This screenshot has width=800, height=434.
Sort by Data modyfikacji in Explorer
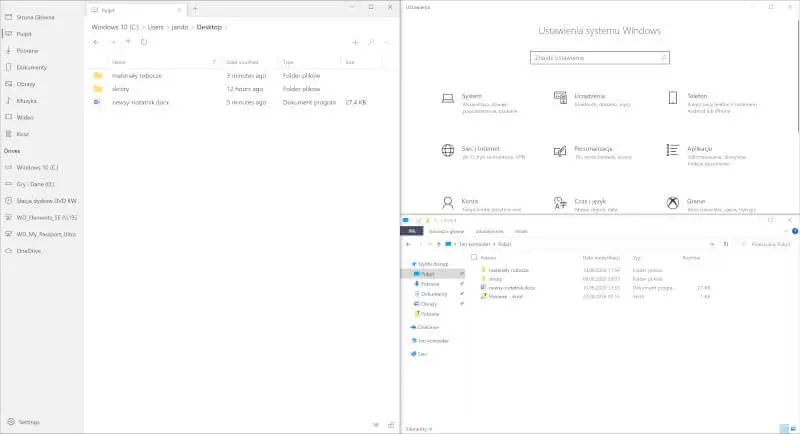[x=601, y=258]
